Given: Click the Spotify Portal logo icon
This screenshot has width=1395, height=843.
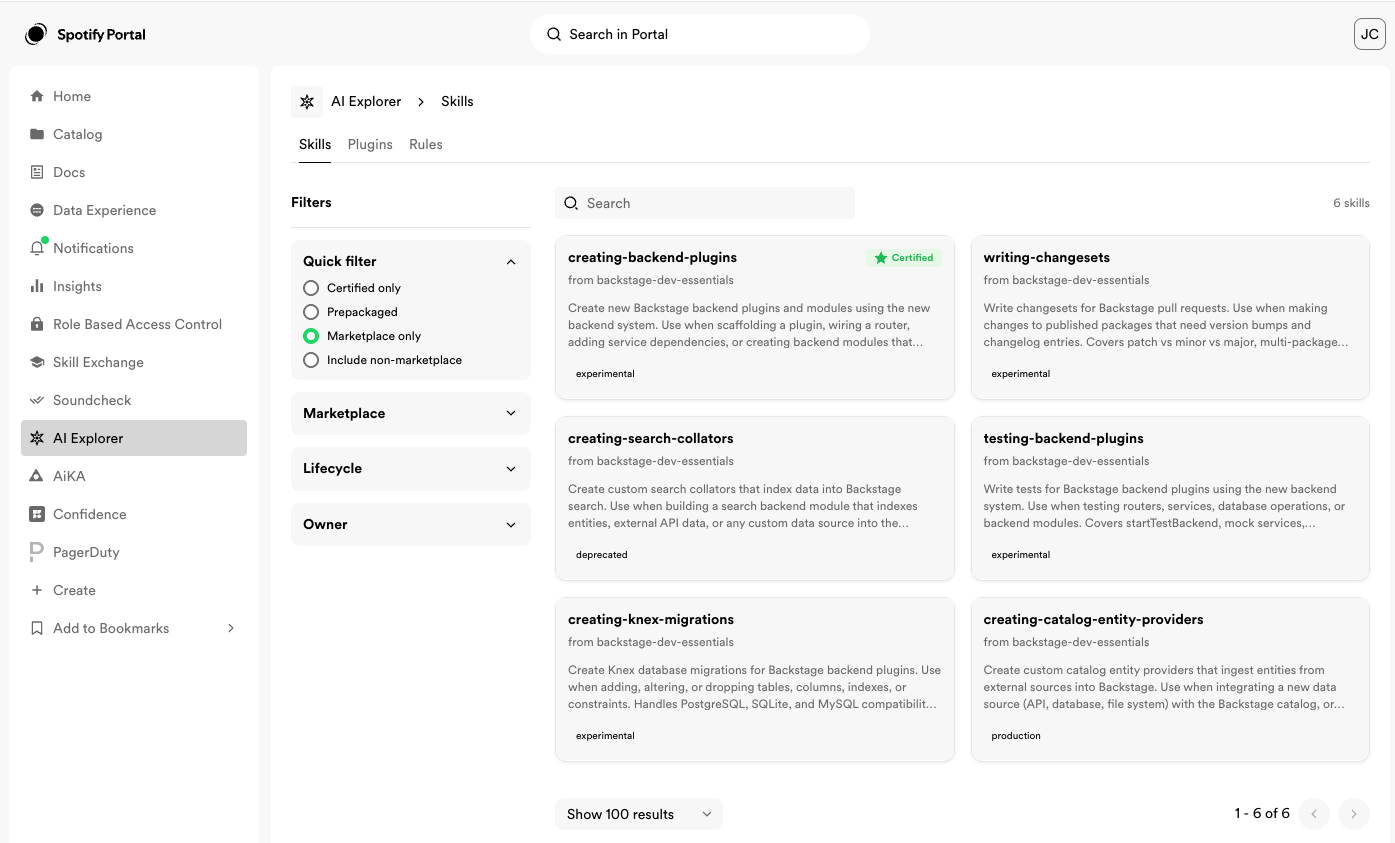Looking at the screenshot, I should point(36,34).
